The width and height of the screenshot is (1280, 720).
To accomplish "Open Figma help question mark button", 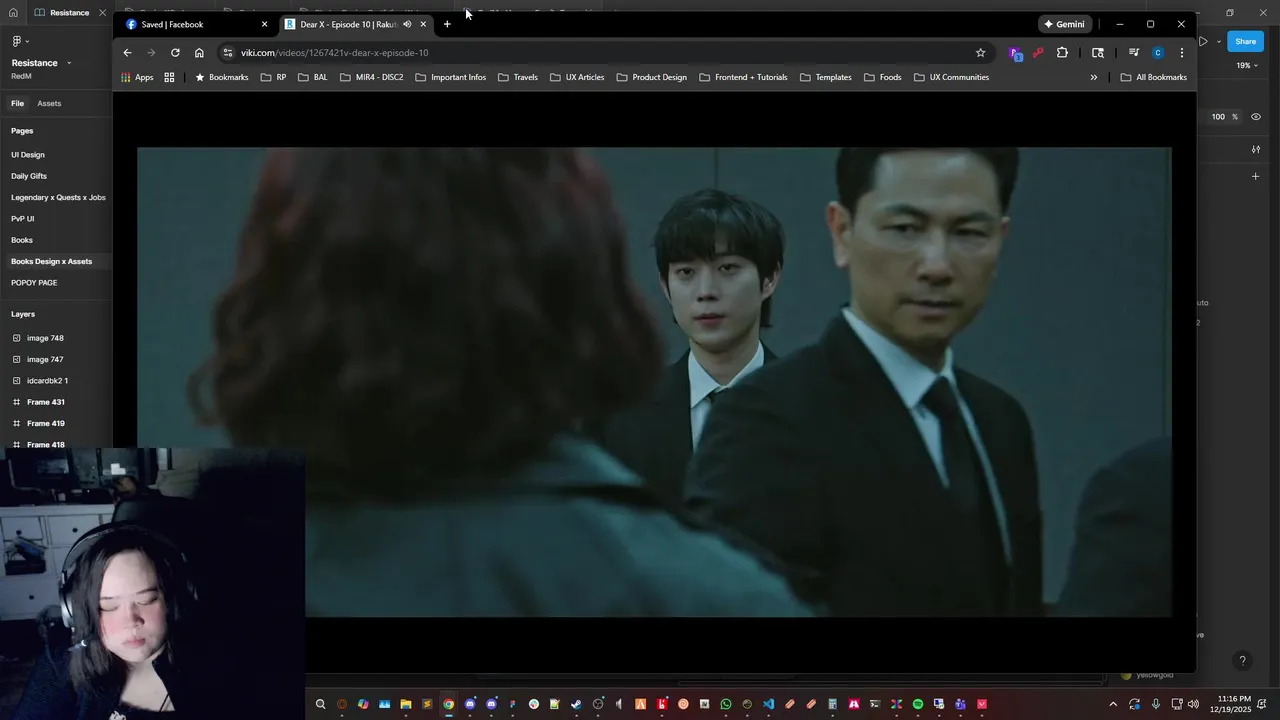I will coord(1242,661).
